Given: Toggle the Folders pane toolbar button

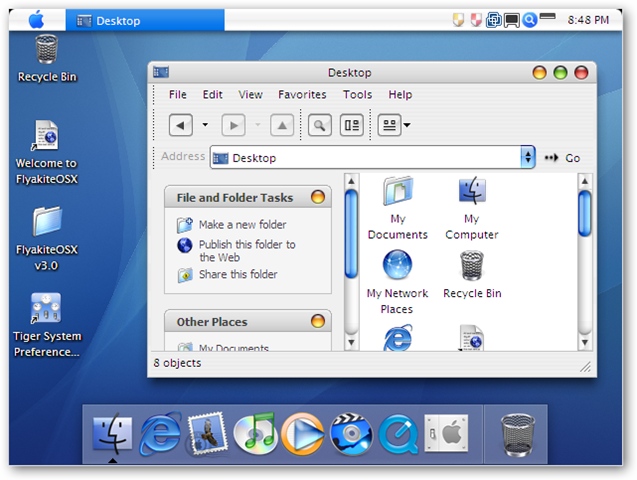Looking at the screenshot, I should [351, 125].
